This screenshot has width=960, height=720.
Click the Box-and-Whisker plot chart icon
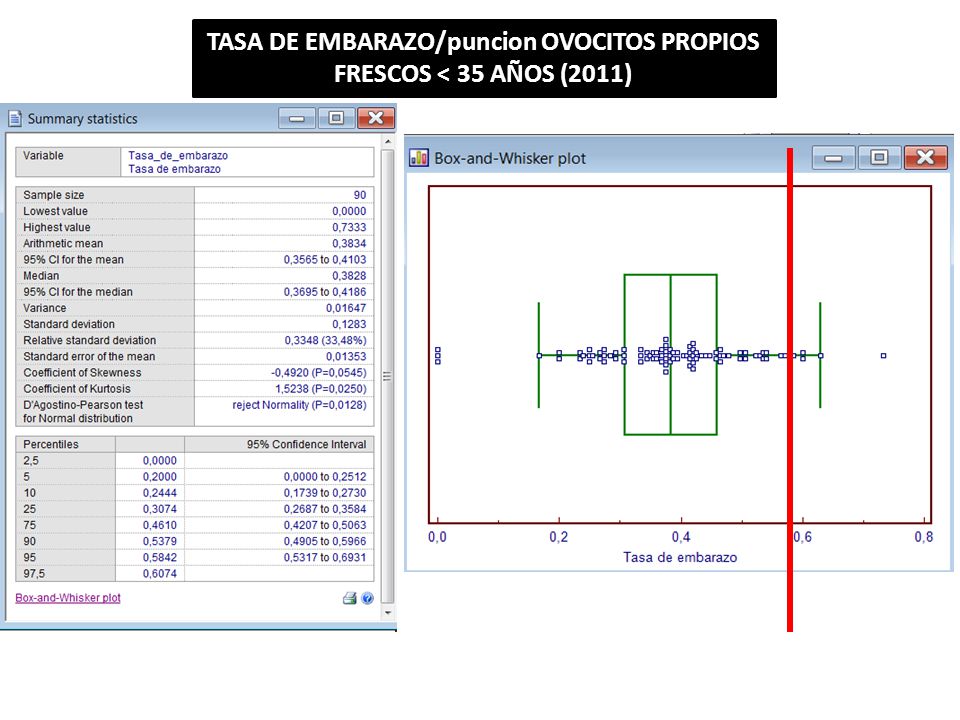[419, 158]
